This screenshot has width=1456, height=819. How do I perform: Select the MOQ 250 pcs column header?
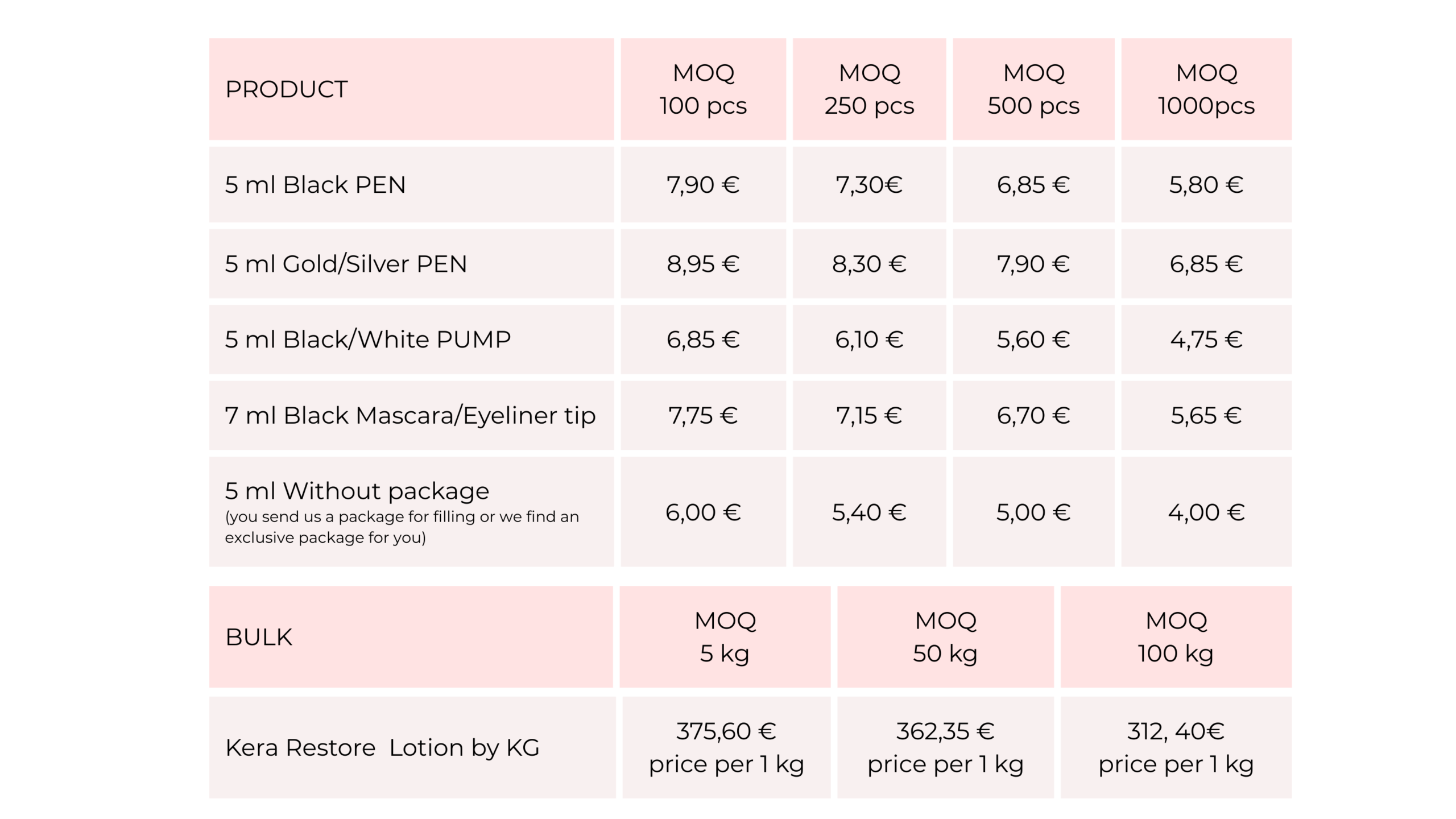tap(869, 89)
